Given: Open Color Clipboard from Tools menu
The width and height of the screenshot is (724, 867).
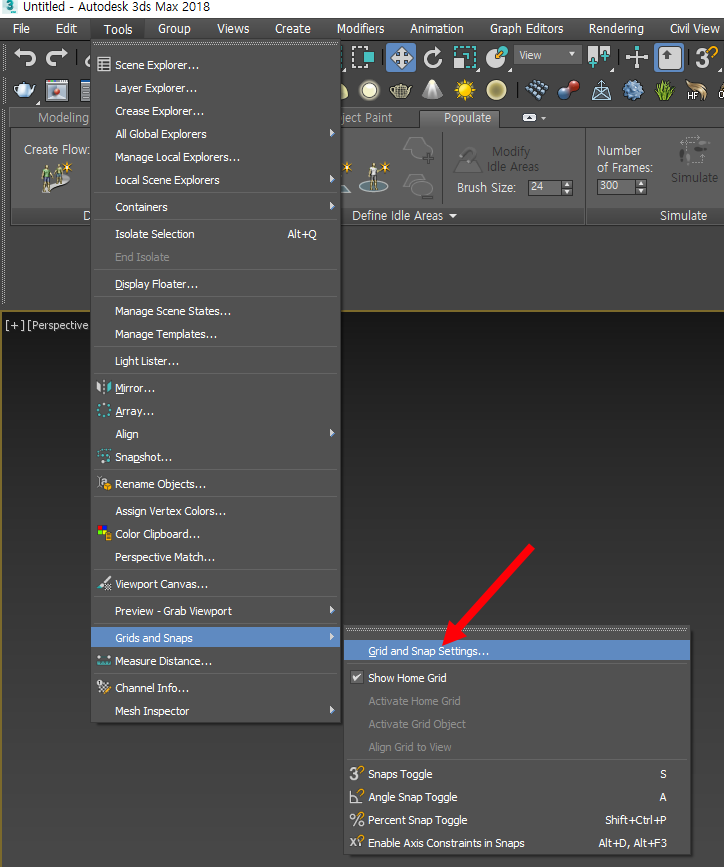Looking at the screenshot, I should point(216,534).
